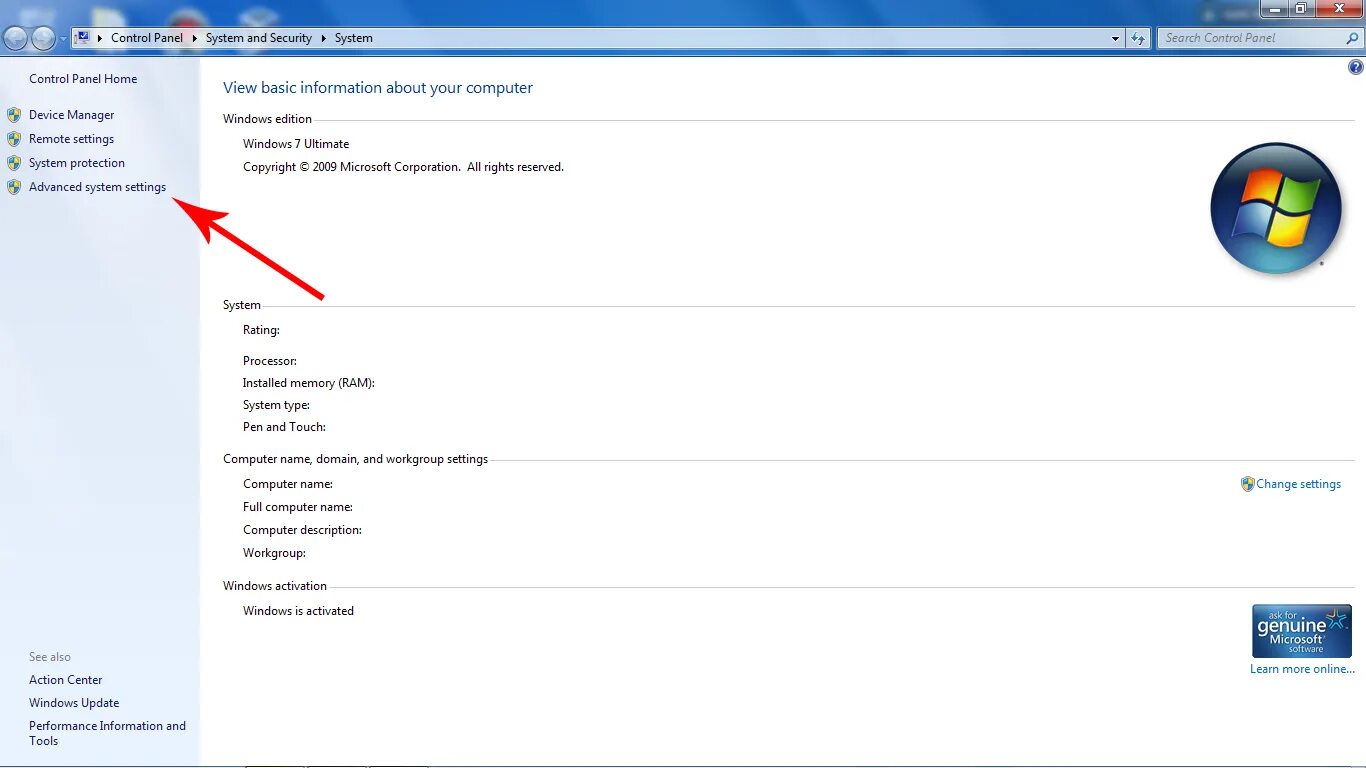Screen dimensions: 1366x768
Task: Click the Device Manager shield icon
Action: (14, 115)
